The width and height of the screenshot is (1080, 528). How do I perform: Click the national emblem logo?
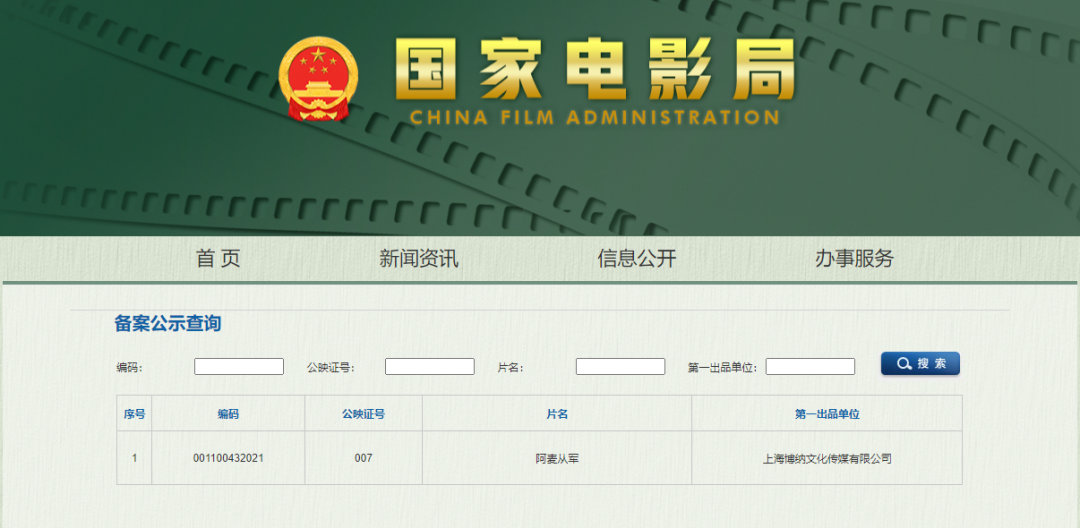(318, 80)
